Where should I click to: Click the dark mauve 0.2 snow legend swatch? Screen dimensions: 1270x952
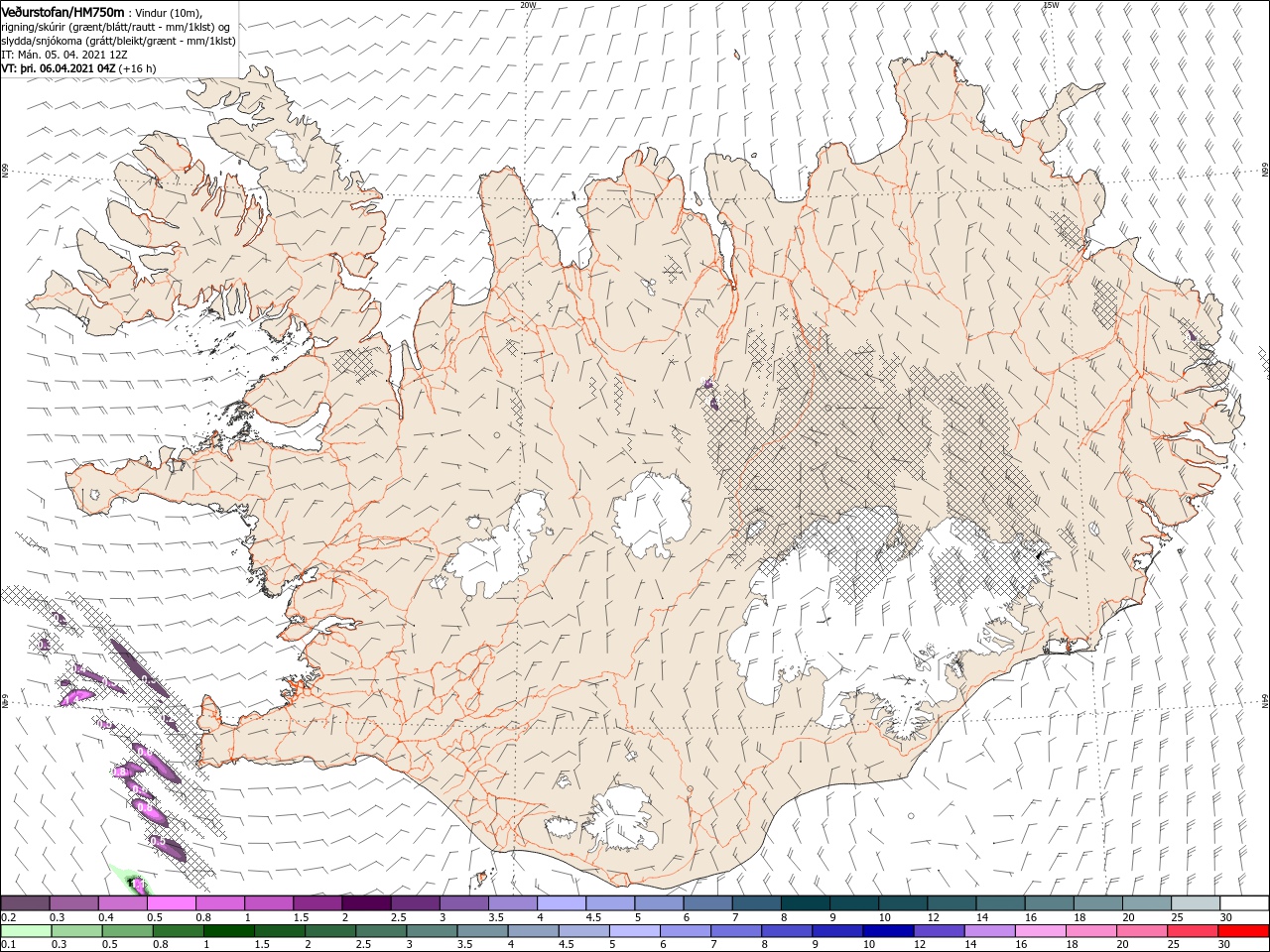[26, 903]
